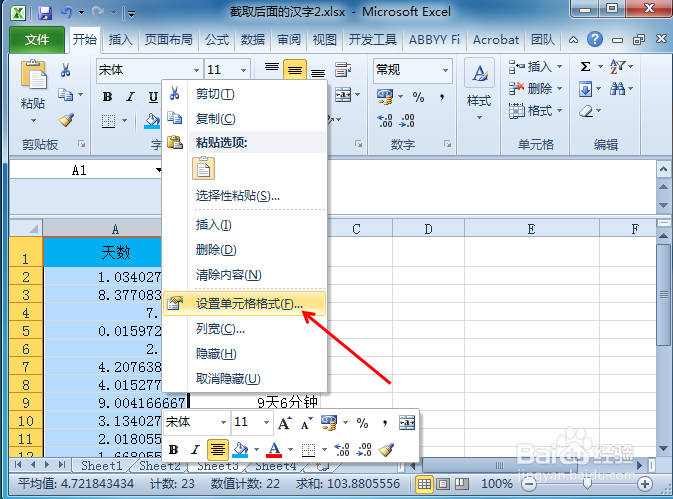Click the Save icon in quick access toolbar
Screen dimensions: 673x499
click(45, 12)
